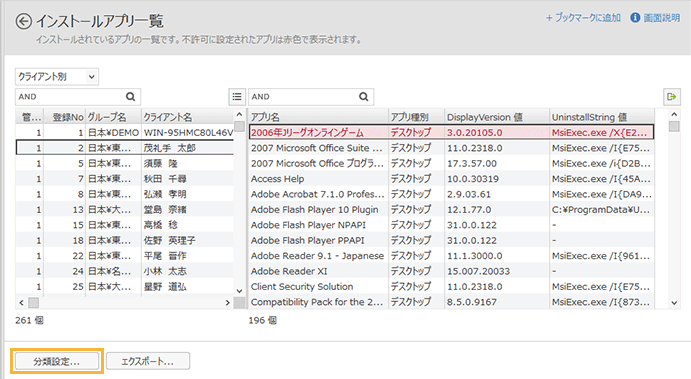
Task: Select client row 高橋 稔
Action: pyautogui.click(x=125, y=225)
